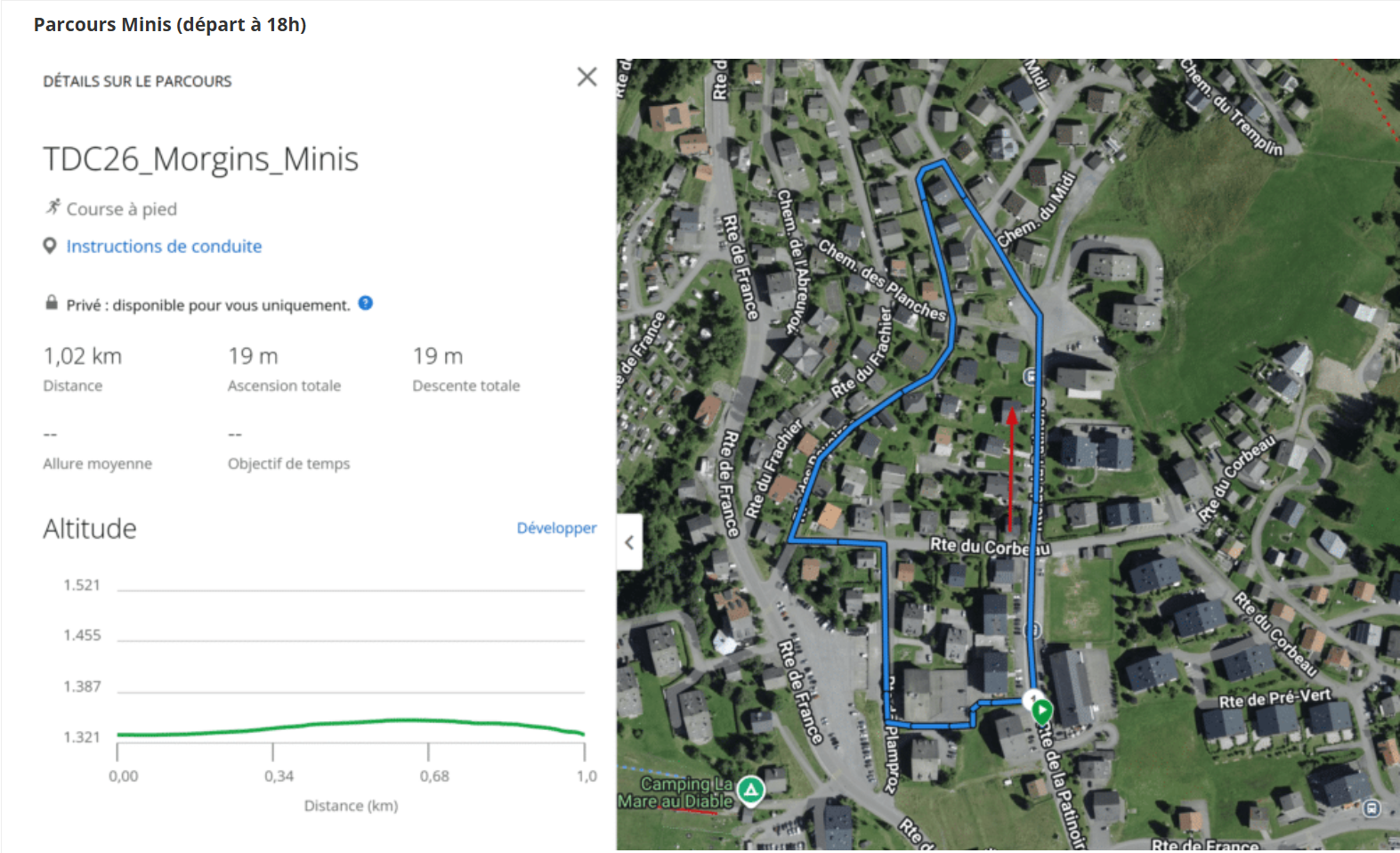Expand the altitude chart with Développer
Screen dimensions: 1400x853
(x=556, y=528)
